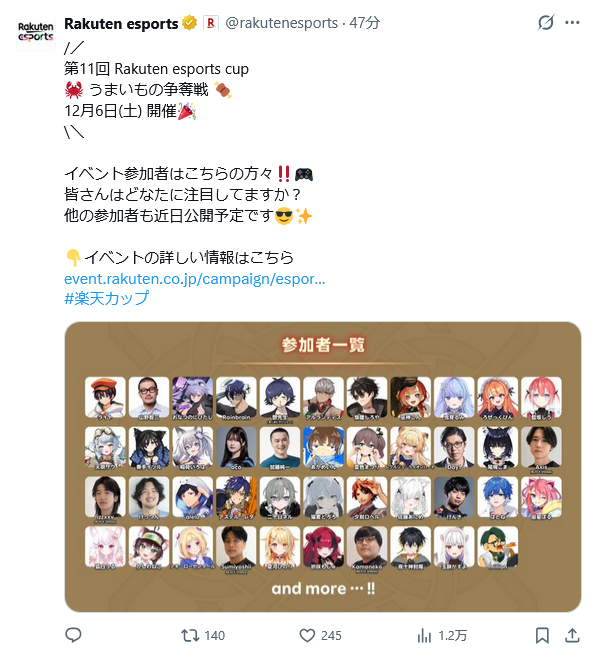
Task: Follow the event.rakuten.co.jp campaign link
Action: (x=194, y=279)
